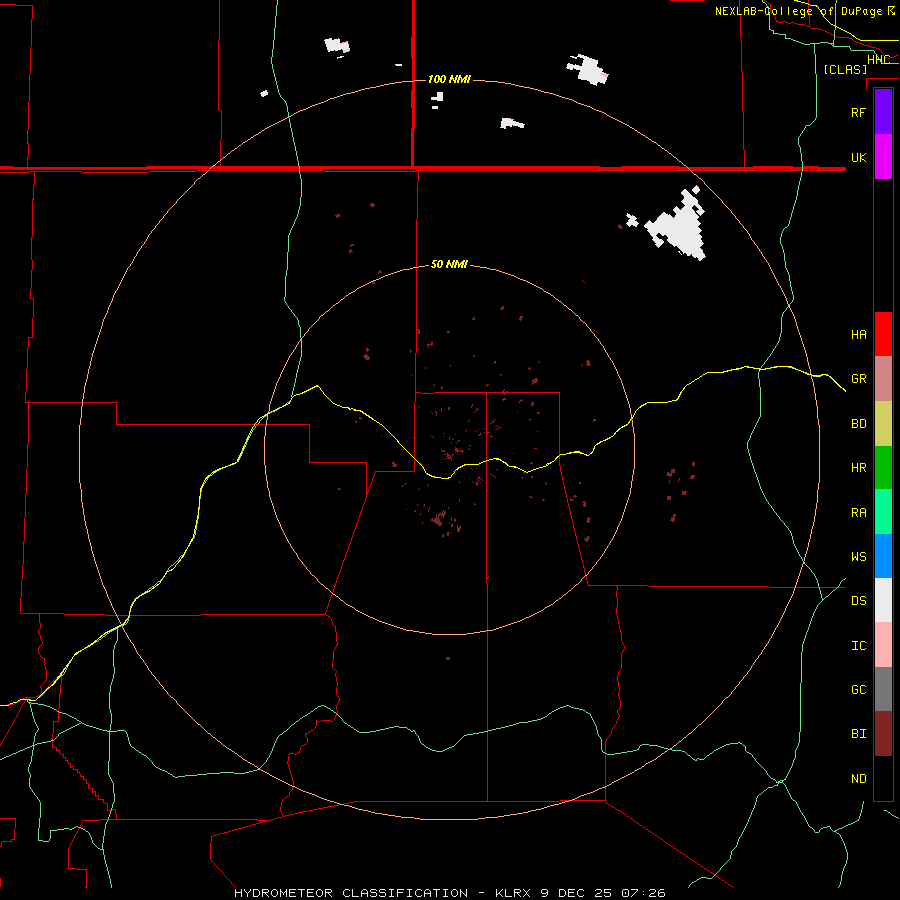Screen dimensions: 900x900
Task: Select the GC gray legend swatch
Action: tap(883, 689)
